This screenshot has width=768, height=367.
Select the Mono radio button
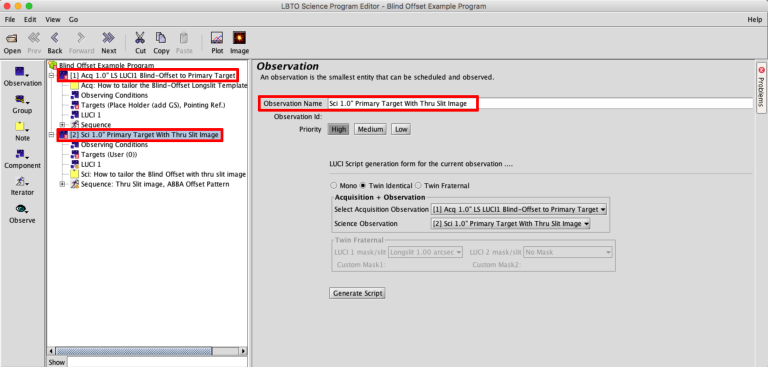[x=334, y=186]
